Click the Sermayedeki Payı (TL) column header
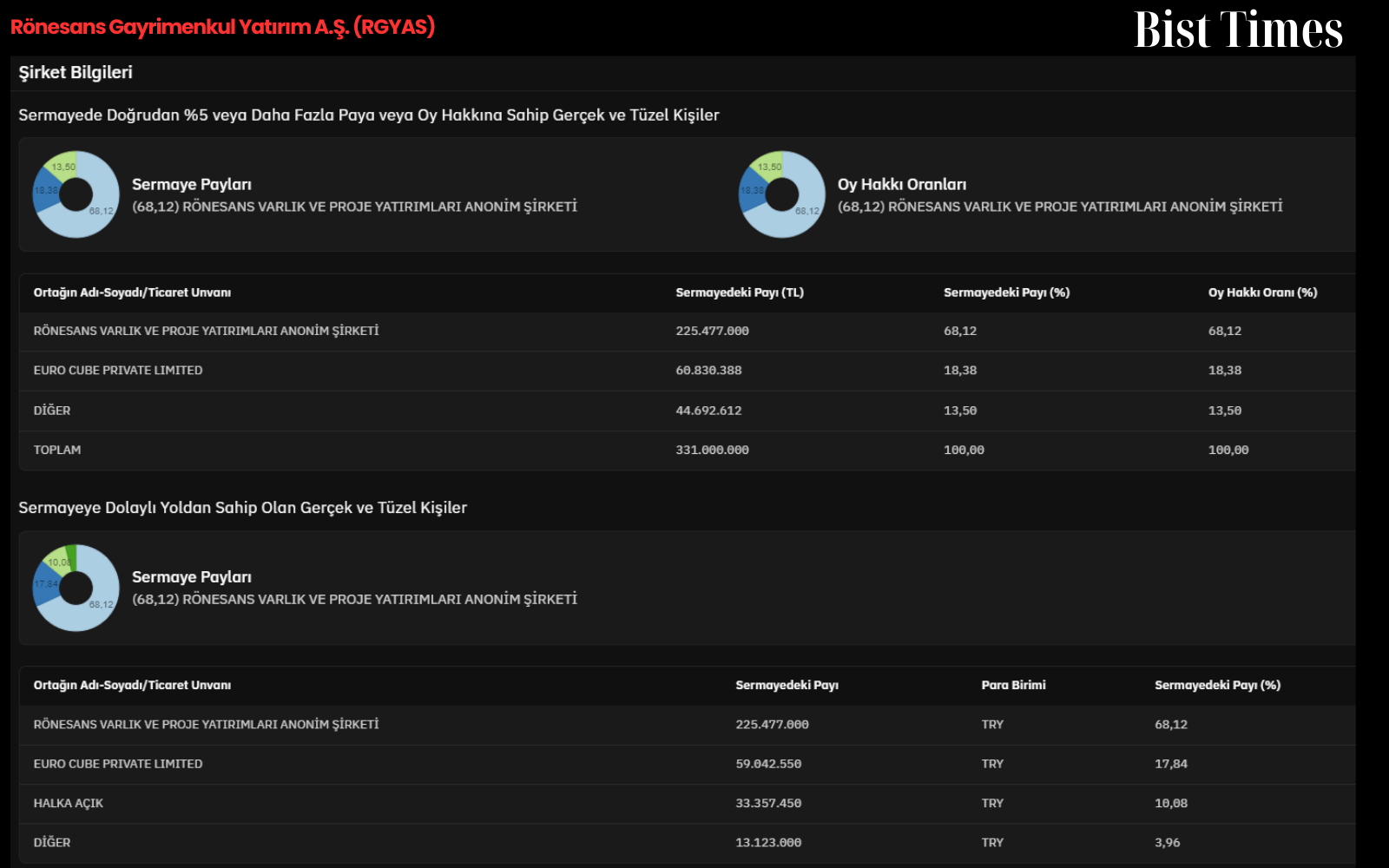This screenshot has height=868, width=1389. pyautogui.click(x=740, y=293)
